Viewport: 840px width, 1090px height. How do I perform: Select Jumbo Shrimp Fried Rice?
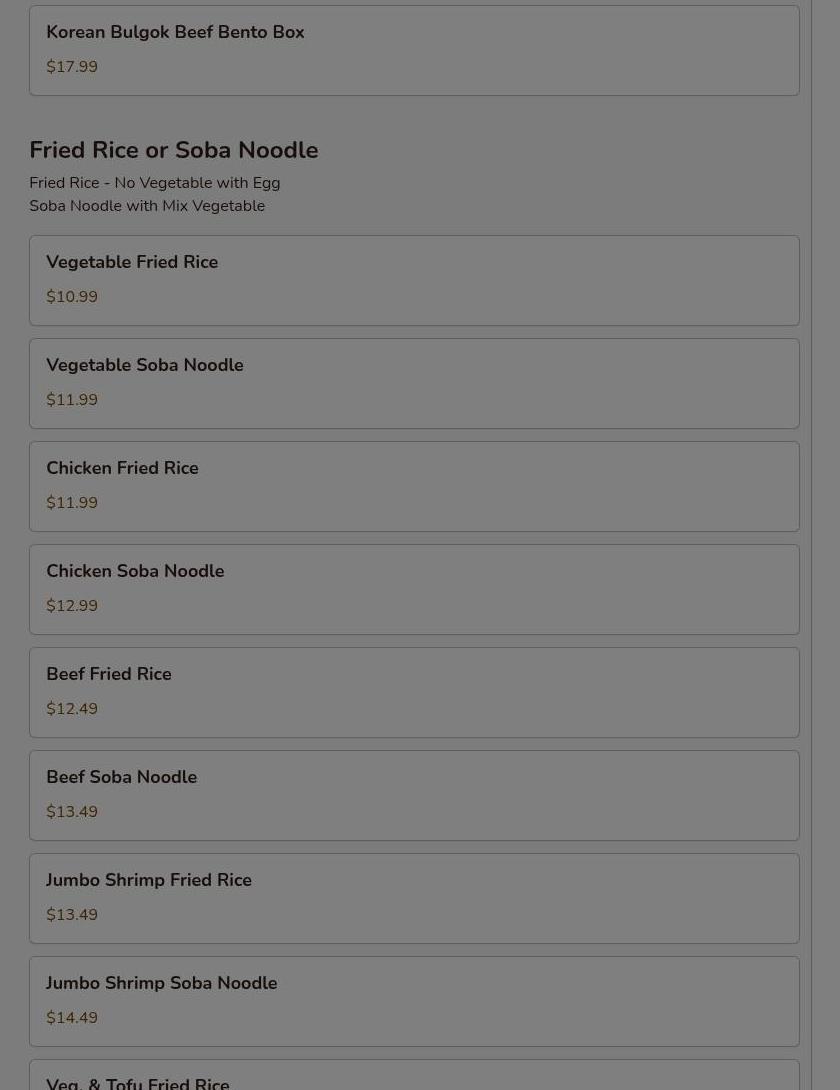pyautogui.click(x=414, y=897)
